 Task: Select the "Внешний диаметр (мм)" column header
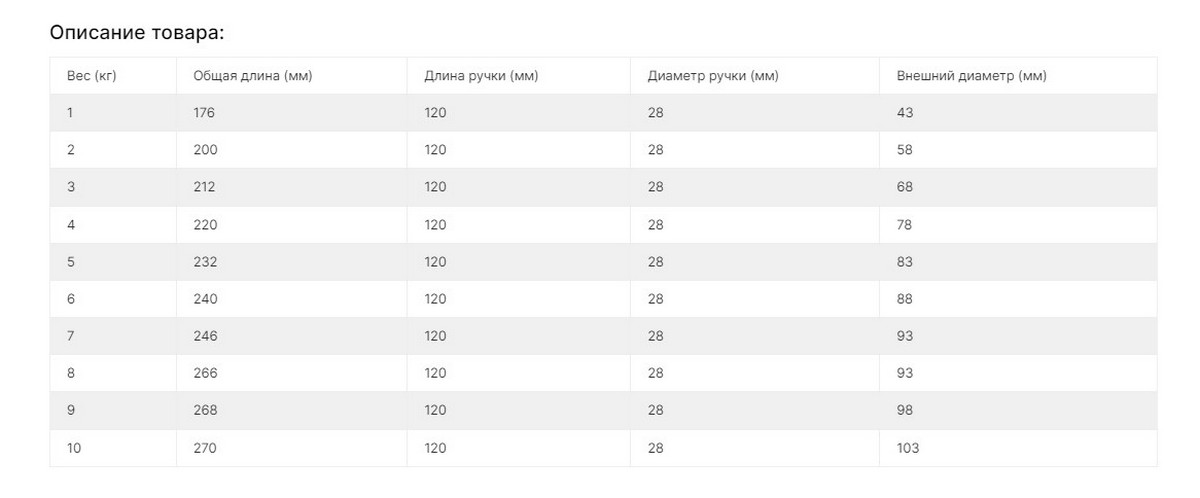[x=972, y=76]
